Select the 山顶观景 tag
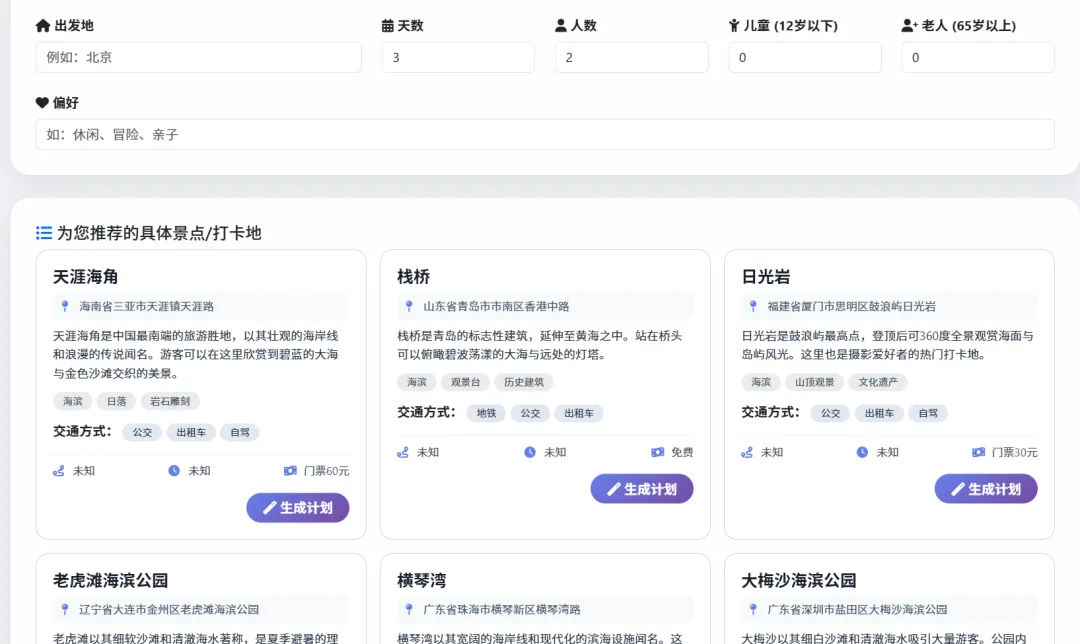Viewport: 1080px width, 644px height. point(814,382)
